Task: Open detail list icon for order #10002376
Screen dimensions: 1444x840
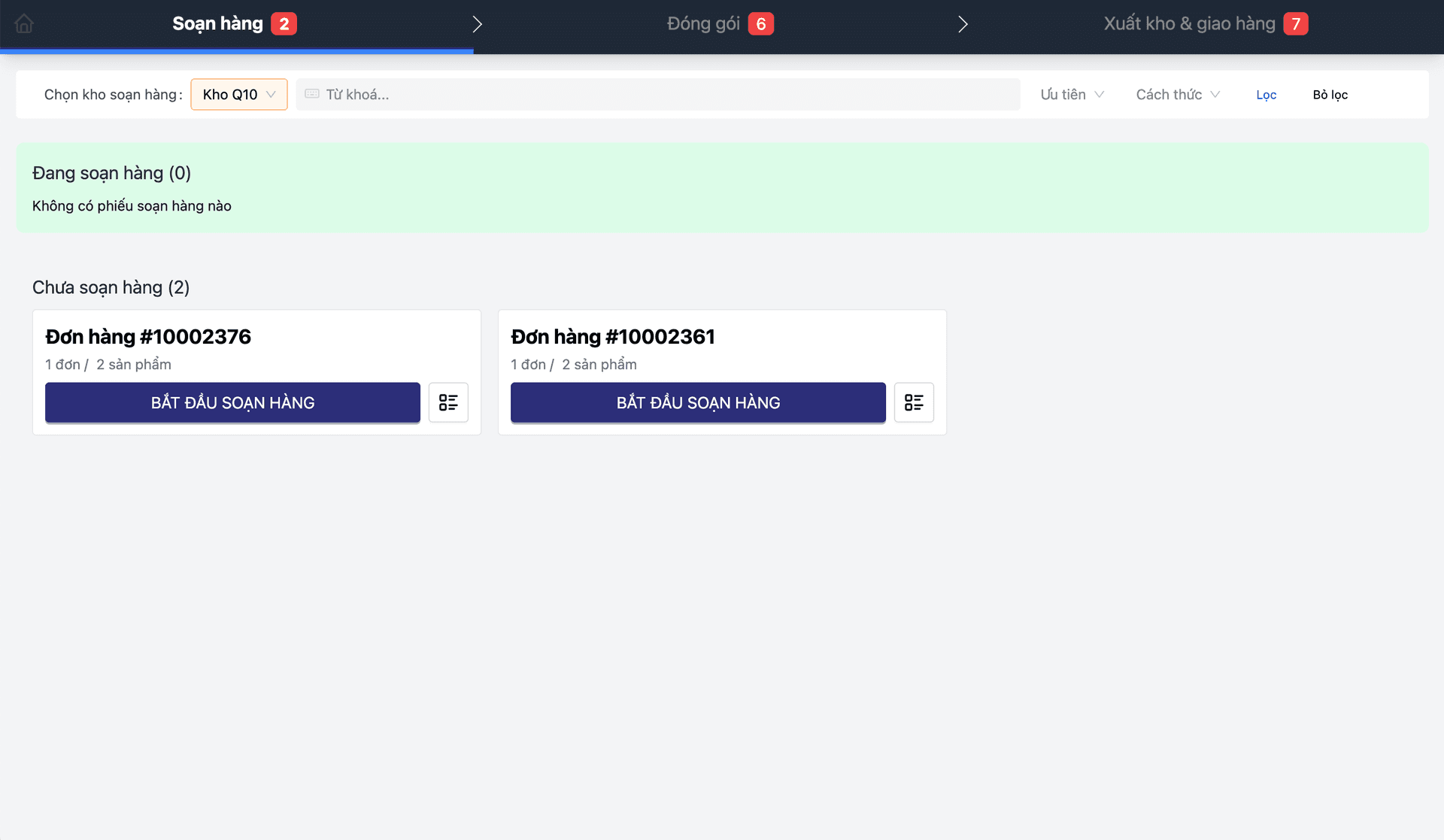Action: tap(448, 402)
